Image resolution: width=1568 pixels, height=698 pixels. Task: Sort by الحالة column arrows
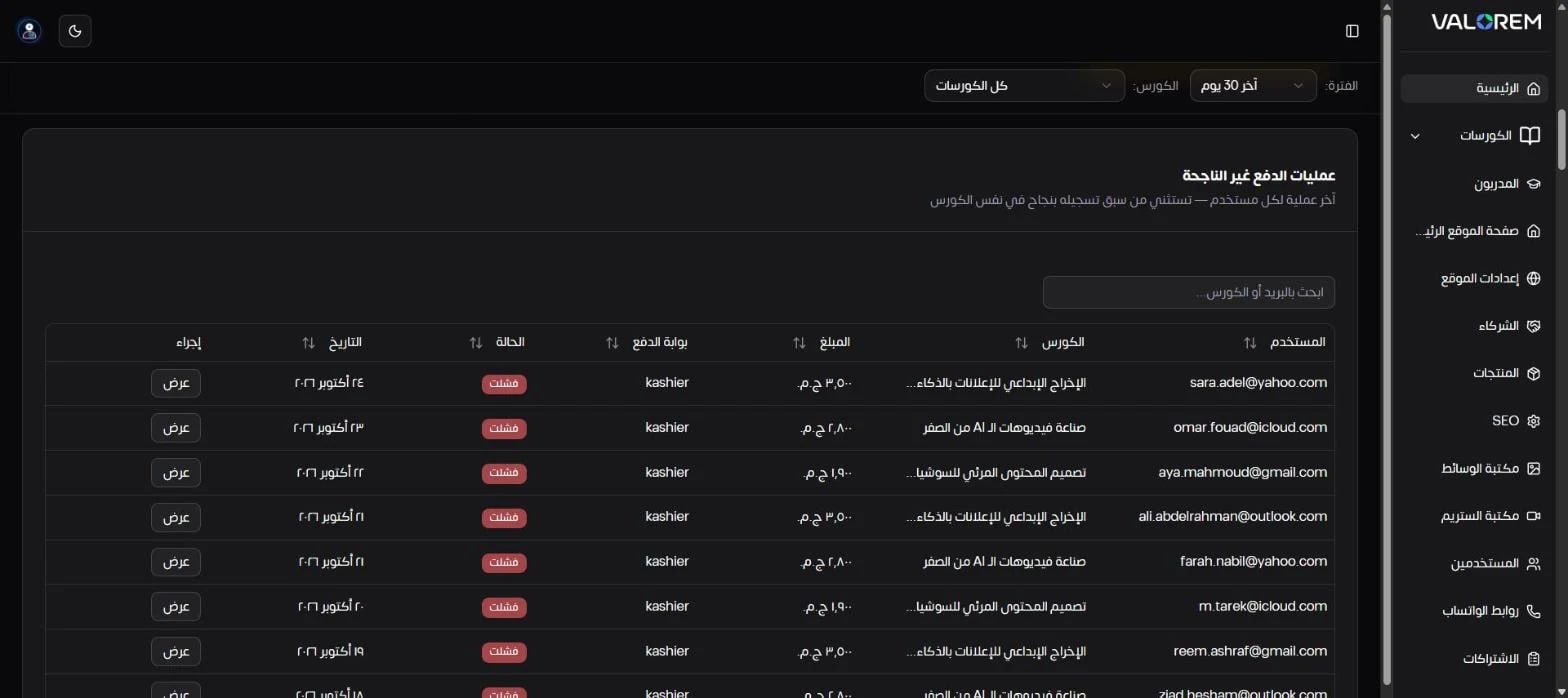pos(476,343)
